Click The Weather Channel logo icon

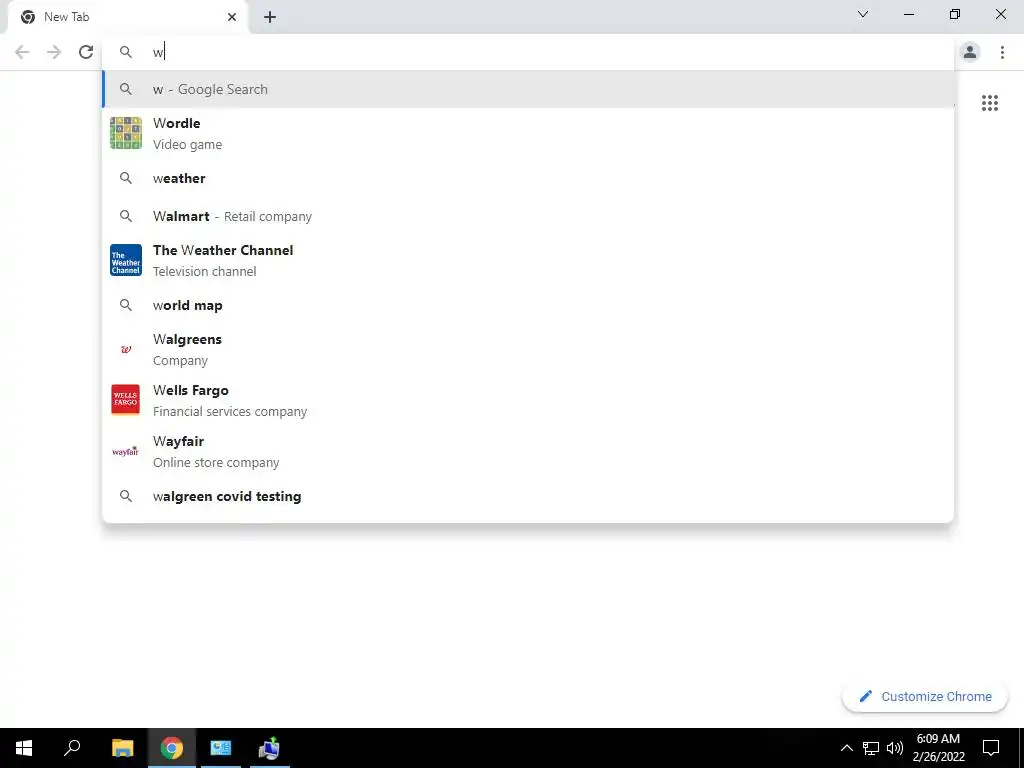click(126, 260)
